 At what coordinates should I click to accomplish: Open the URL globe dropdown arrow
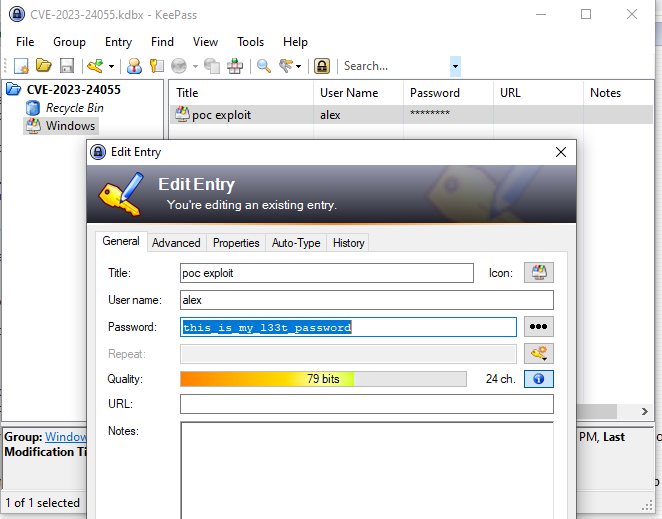(x=195, y=66)
